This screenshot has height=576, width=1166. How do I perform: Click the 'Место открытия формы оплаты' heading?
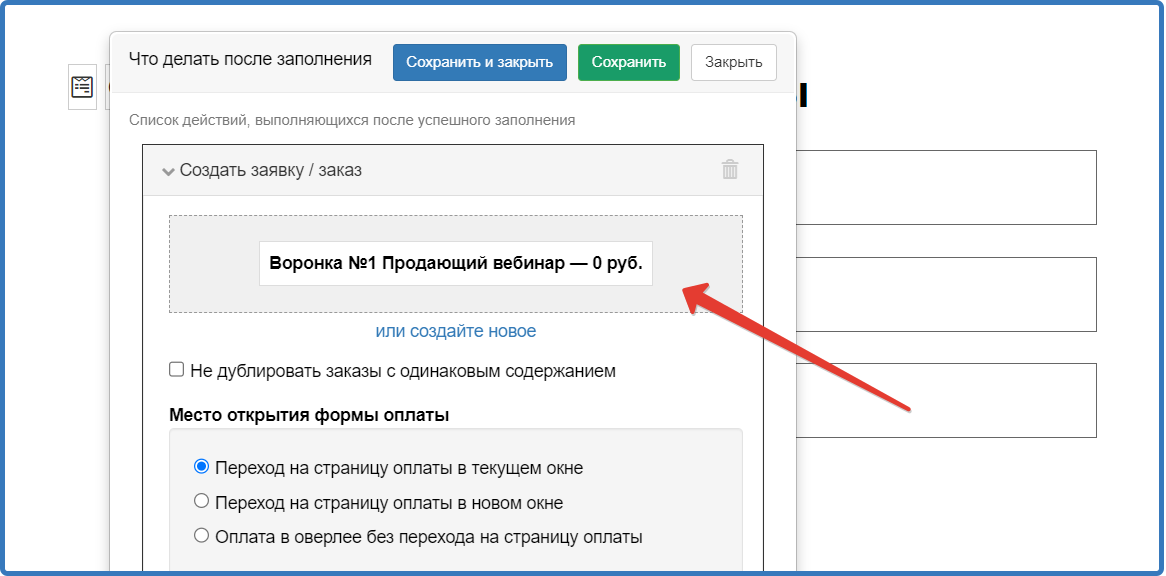point(309,415)
